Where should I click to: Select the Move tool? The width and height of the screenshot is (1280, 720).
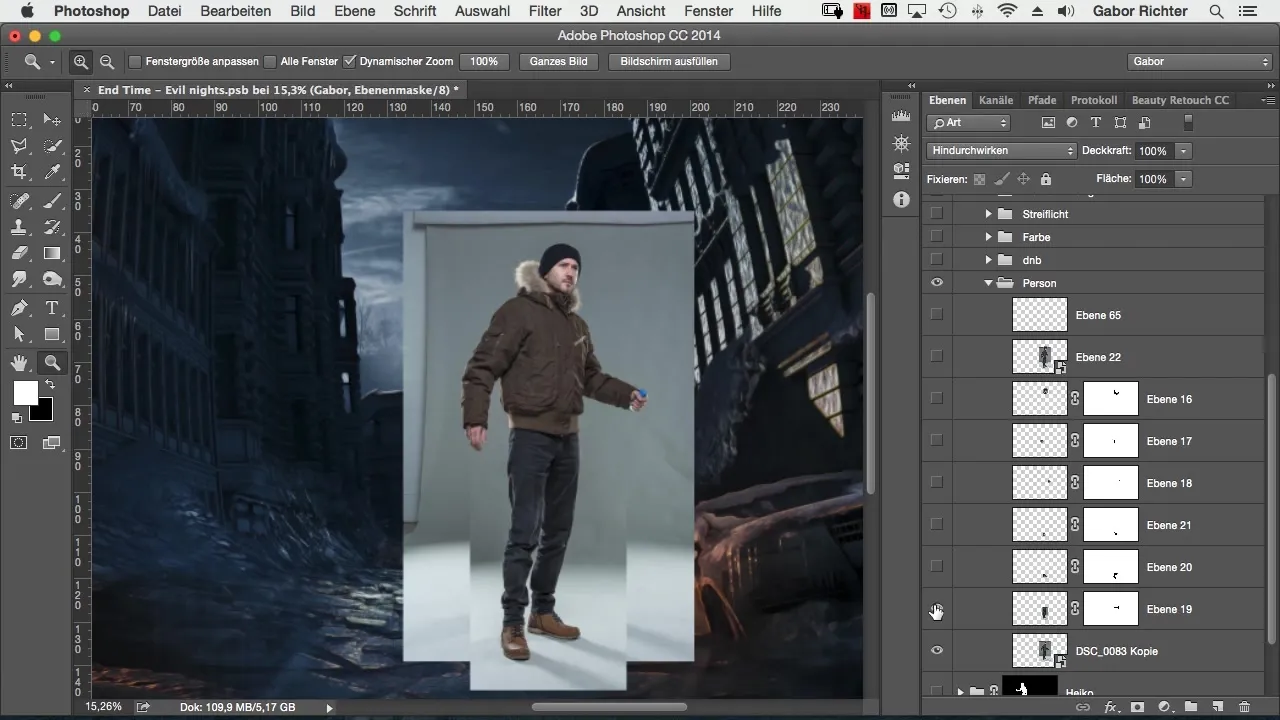click(x=53, y=120)
